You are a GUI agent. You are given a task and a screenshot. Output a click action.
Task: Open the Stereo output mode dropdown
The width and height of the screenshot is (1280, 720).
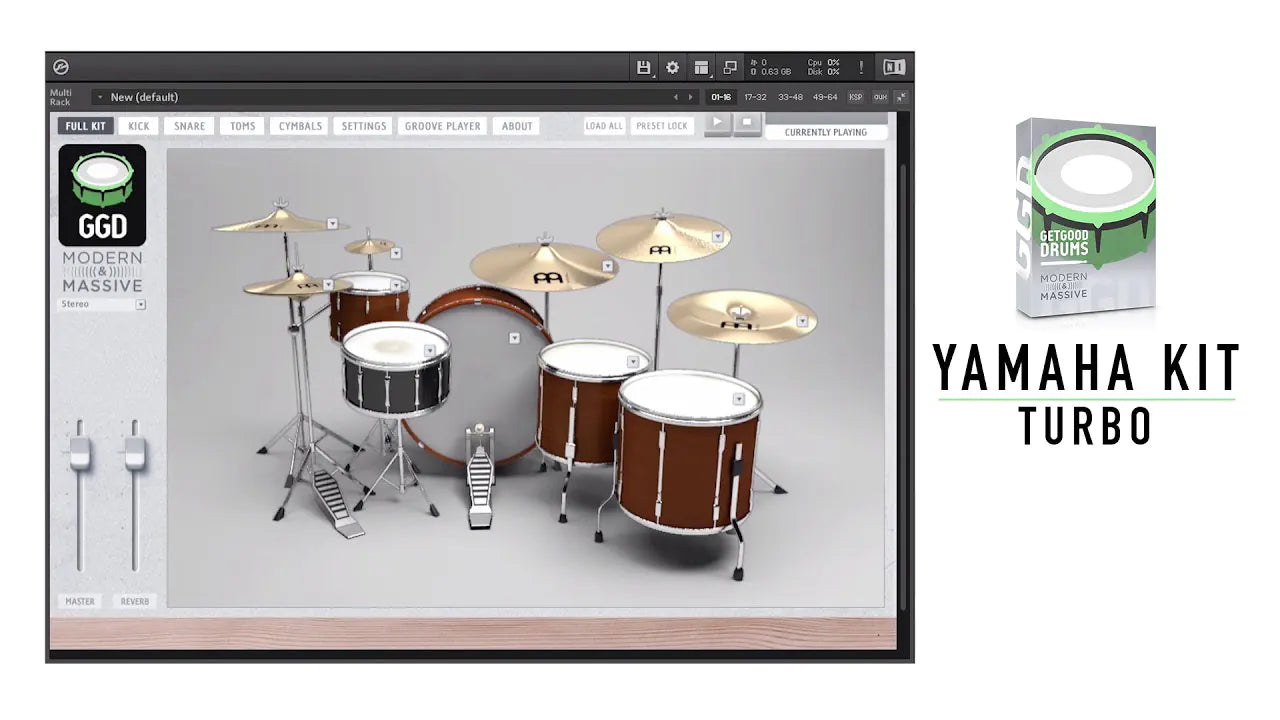click(x=141, y=304)
